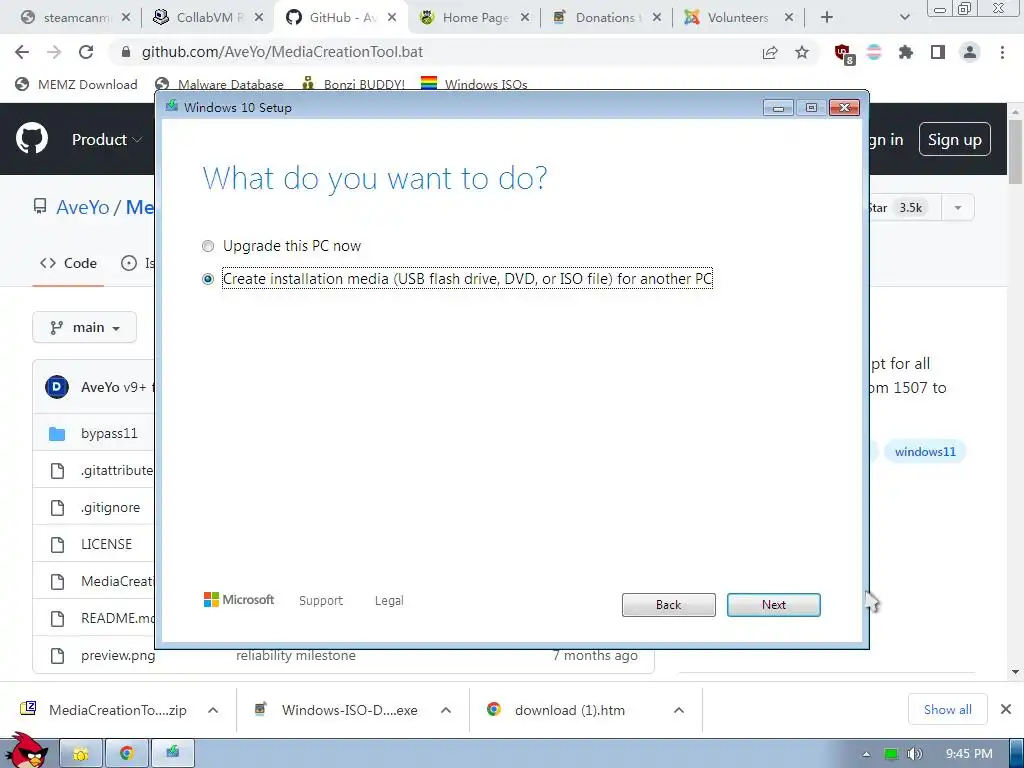
Task: Open the MEMZ Download bookmark
Action: pos(76,84)
